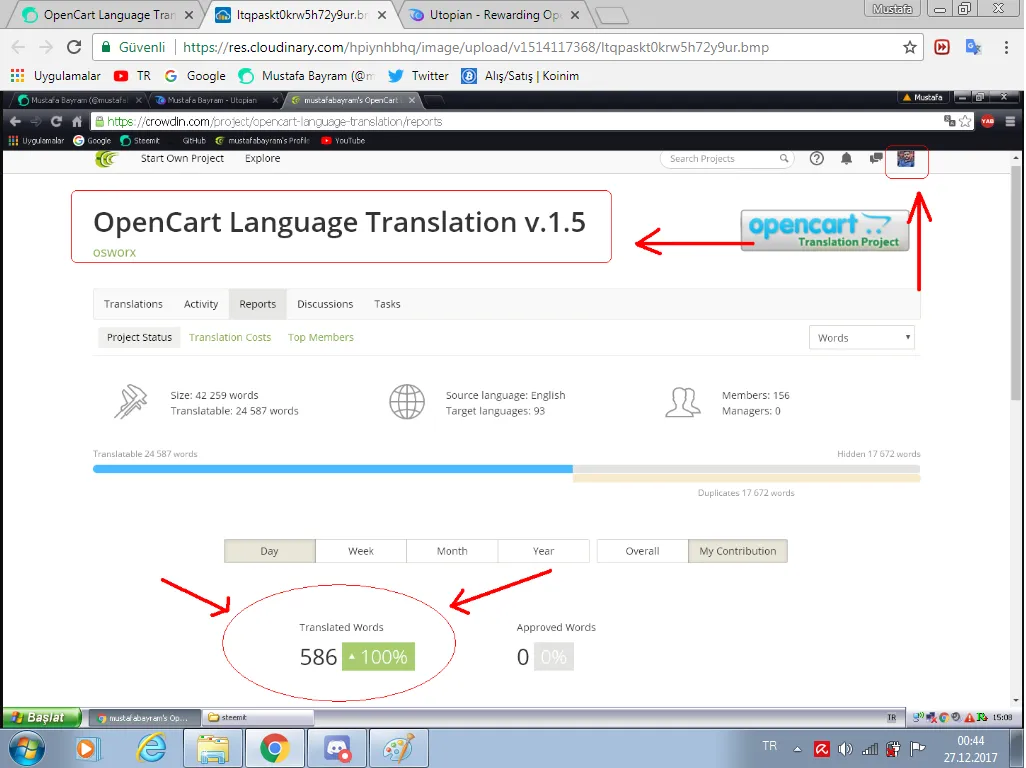
Task: Select the Reports tab
Action: click(x=257, y=304)
